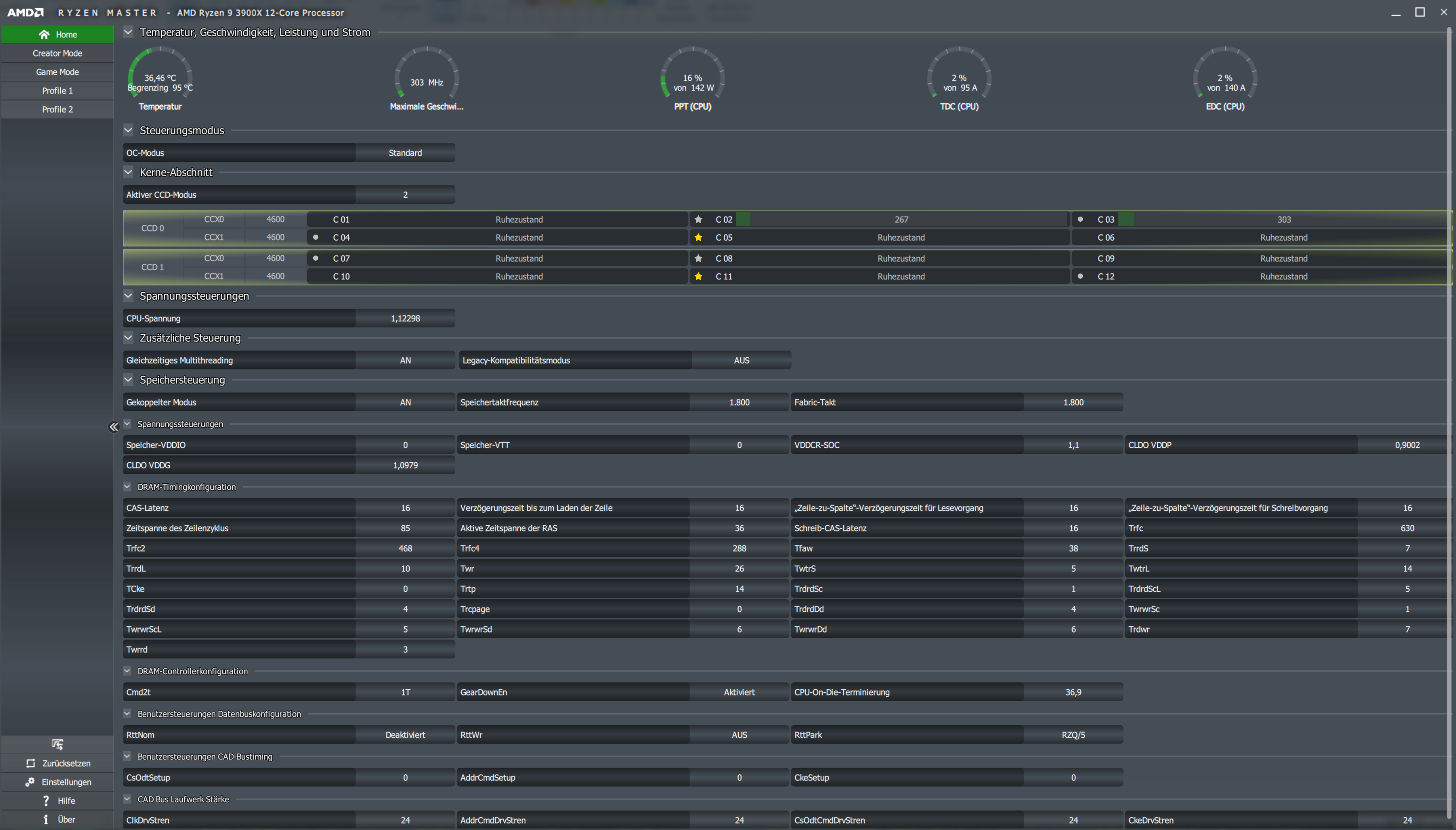Click the gold star next to C 05
Viewport: 1456px width, 830px height.
(x=698, y=237)
